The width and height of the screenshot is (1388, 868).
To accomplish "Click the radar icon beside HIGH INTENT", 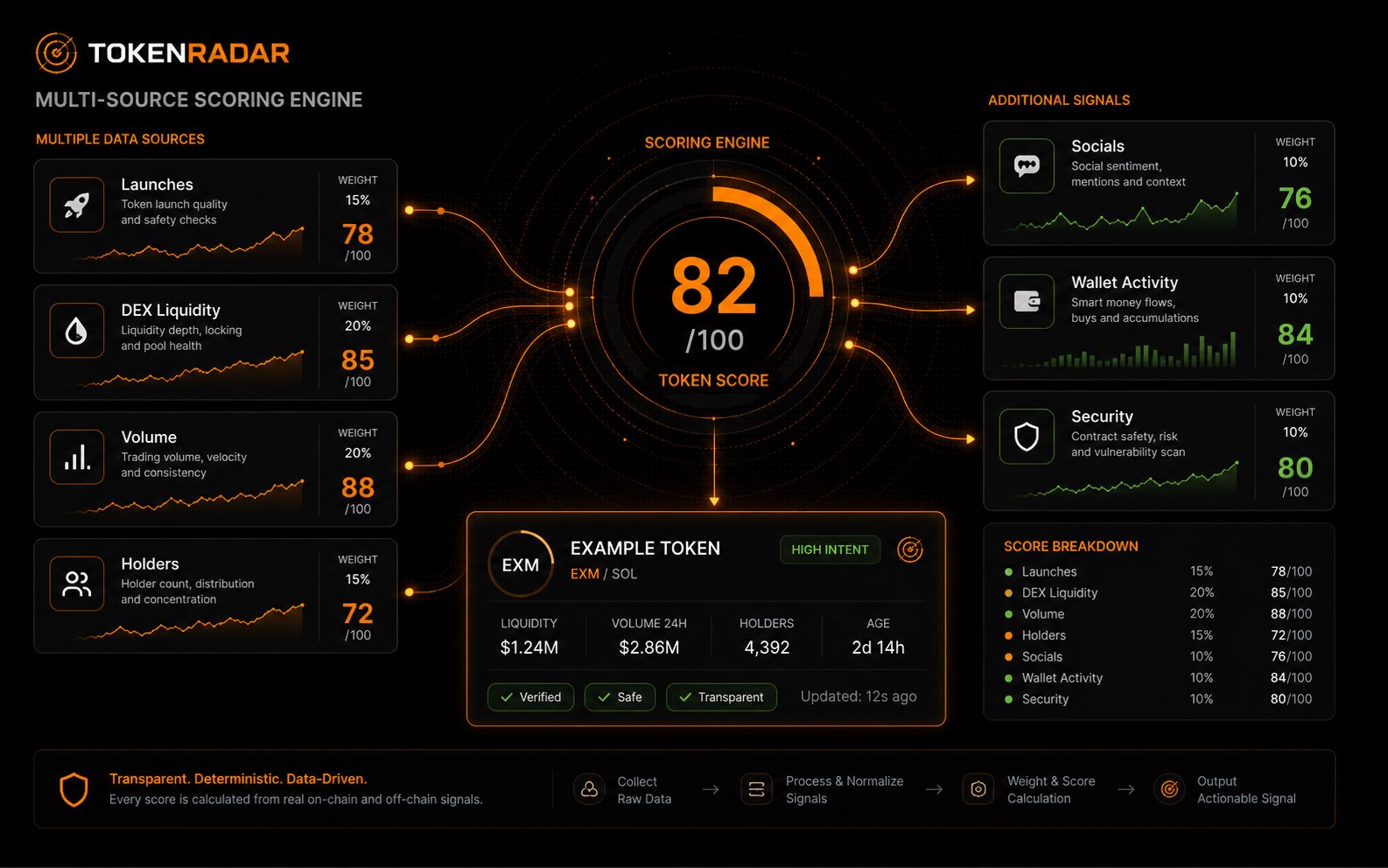I will (910, 549).
